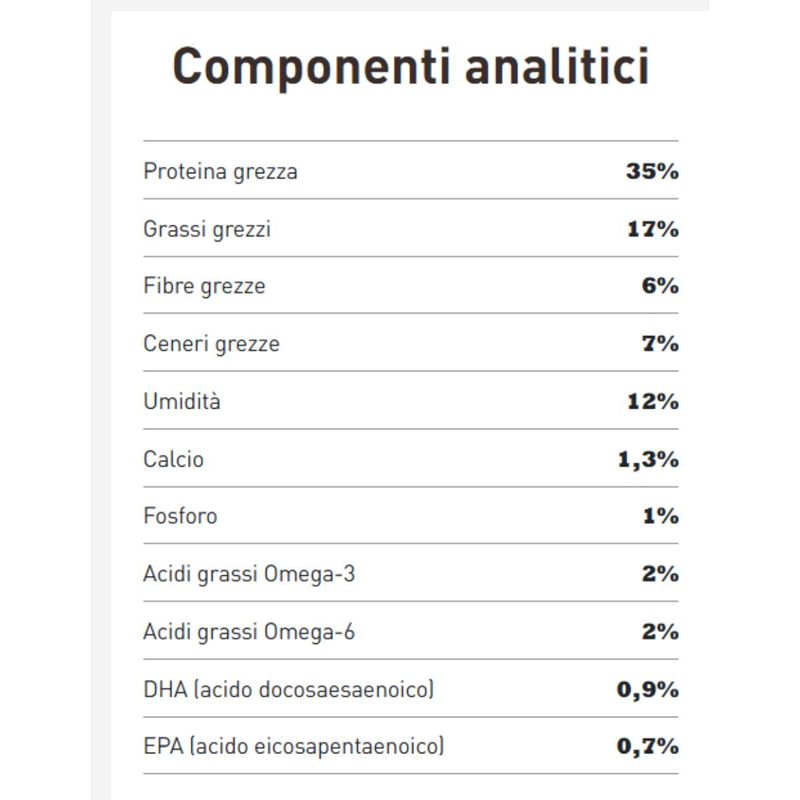Select the 17% Grassi grezzi value
This screenshot has width=800, height=800.
652,229
